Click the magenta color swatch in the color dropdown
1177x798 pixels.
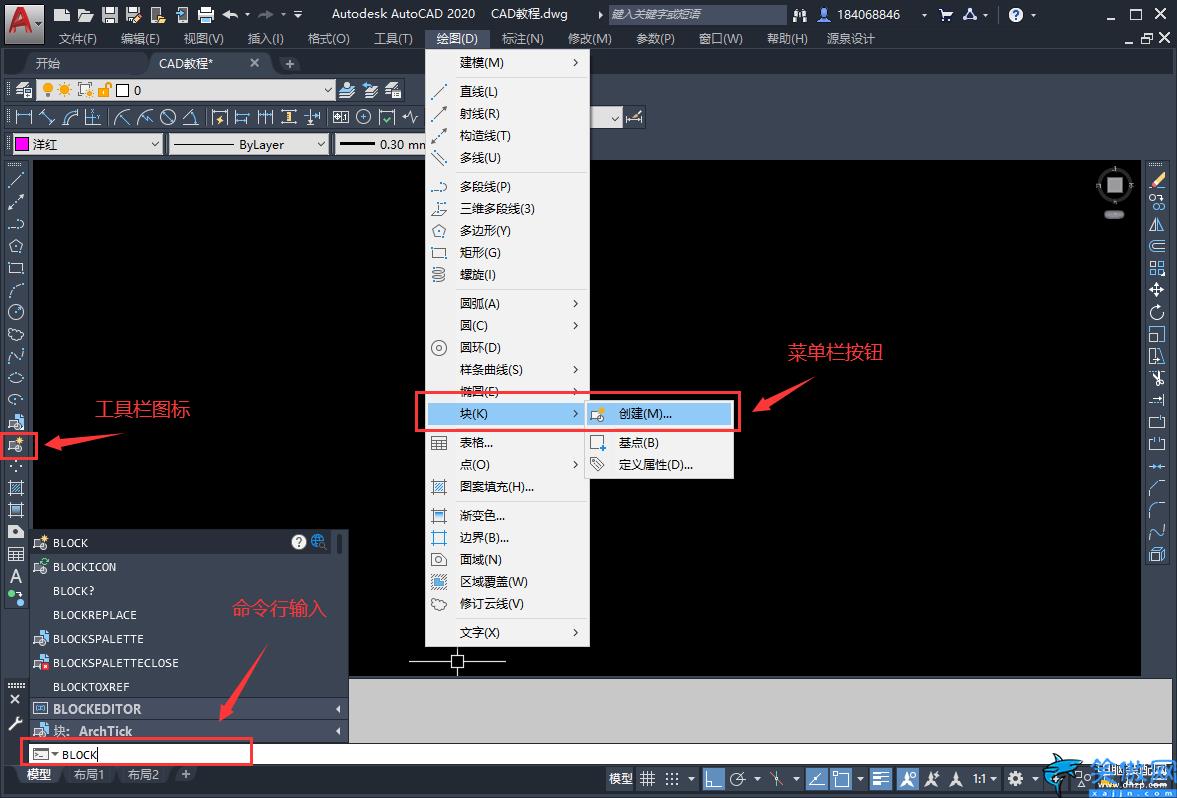click(x=23, y=144)
